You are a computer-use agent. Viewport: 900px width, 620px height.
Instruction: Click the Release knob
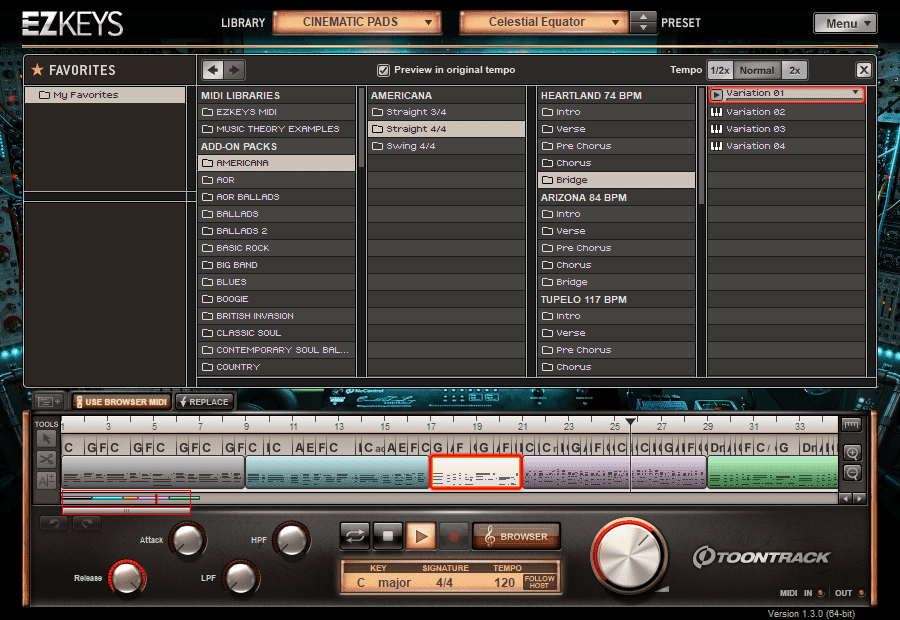pyautogui.click(x=127, y=578)
